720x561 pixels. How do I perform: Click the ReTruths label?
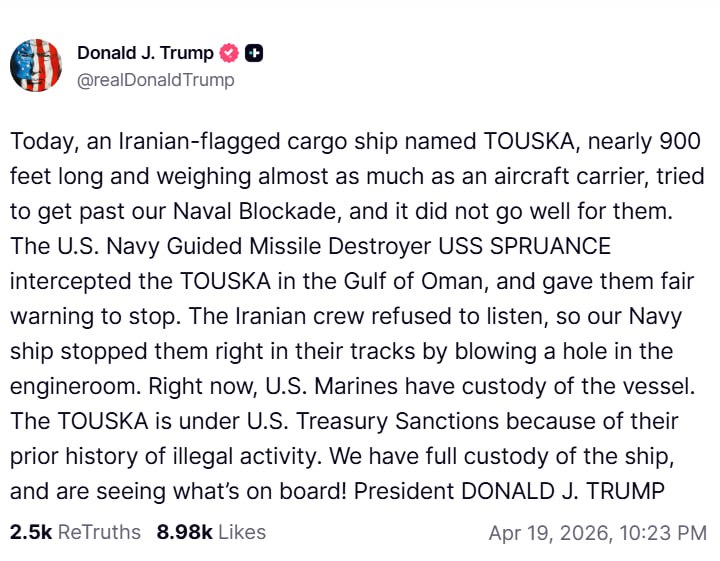[x=99, y=532]
